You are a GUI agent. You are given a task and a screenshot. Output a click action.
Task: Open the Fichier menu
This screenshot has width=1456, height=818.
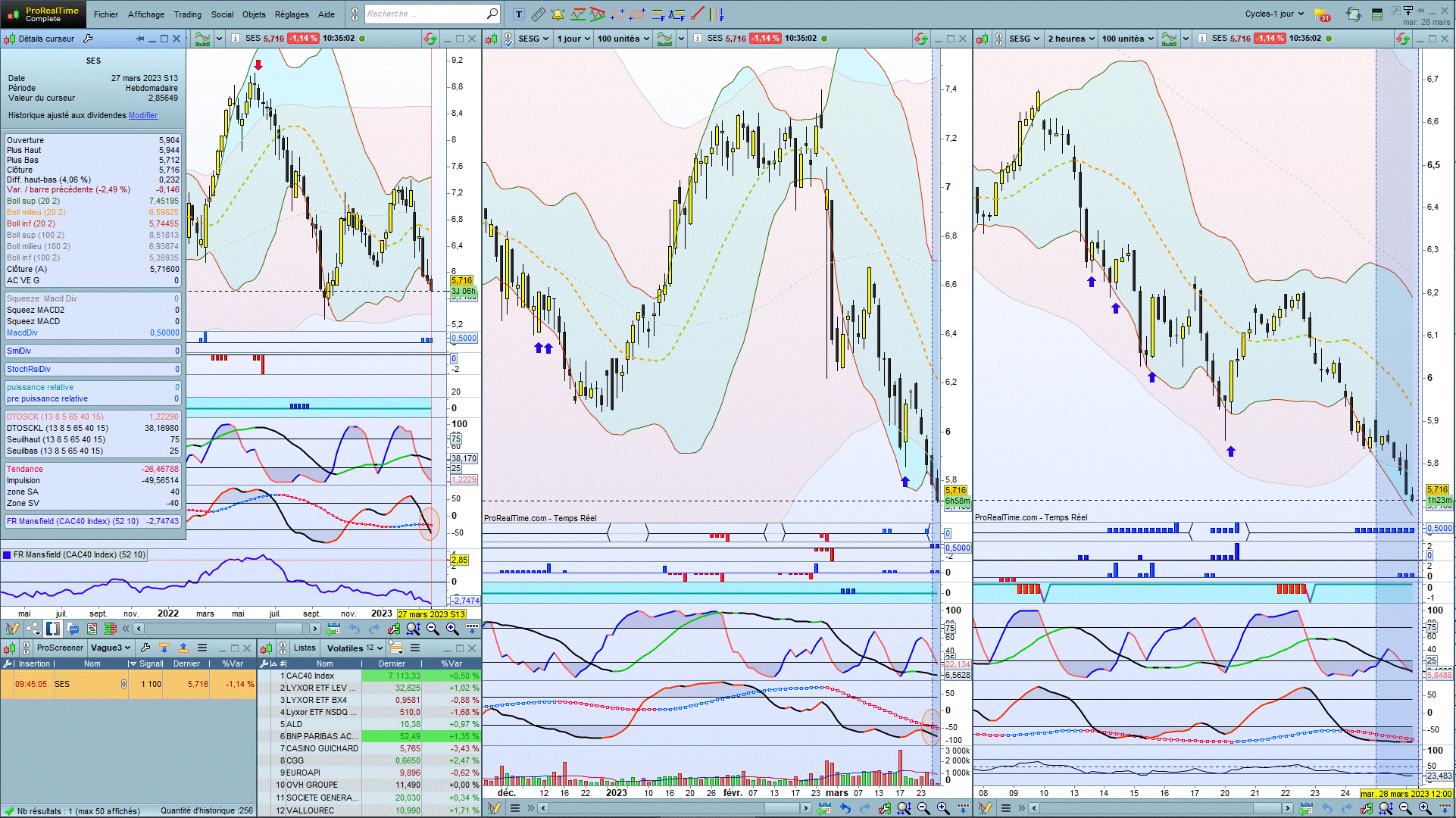click(106, 14)
